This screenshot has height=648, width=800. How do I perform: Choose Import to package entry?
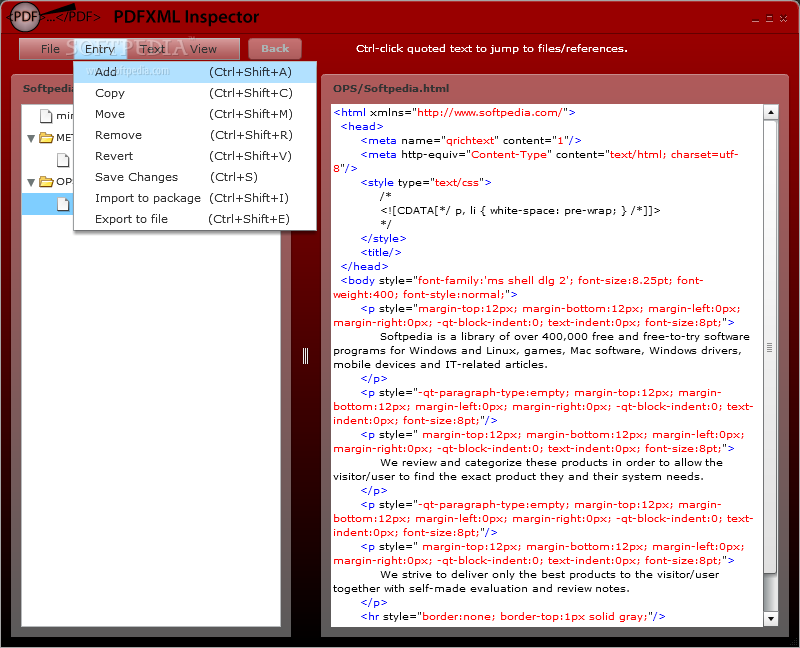click(195, 198)
